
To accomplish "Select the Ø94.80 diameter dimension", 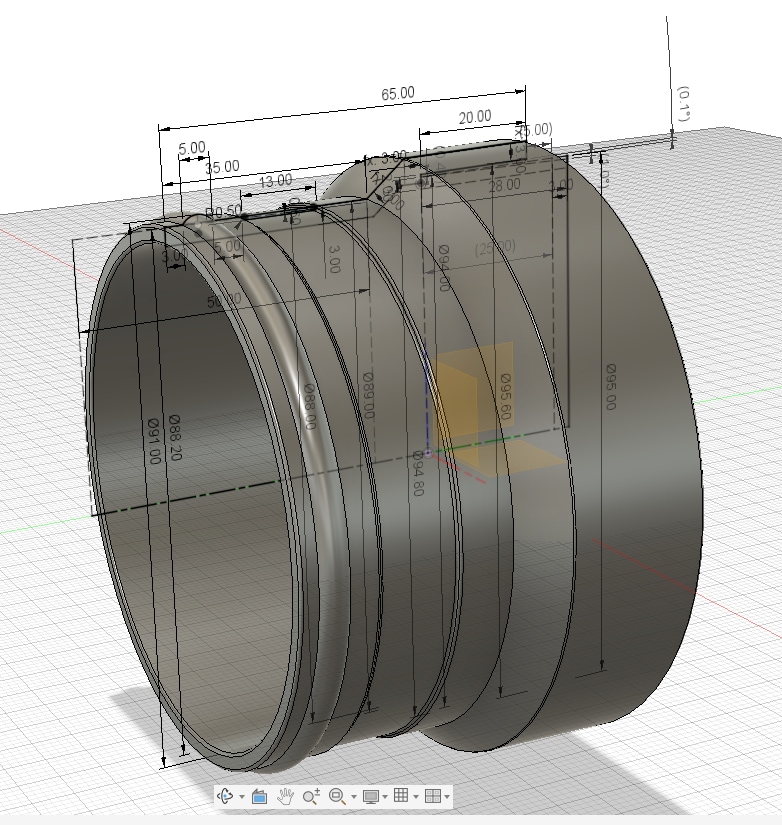I will click(x=418, y=472).
